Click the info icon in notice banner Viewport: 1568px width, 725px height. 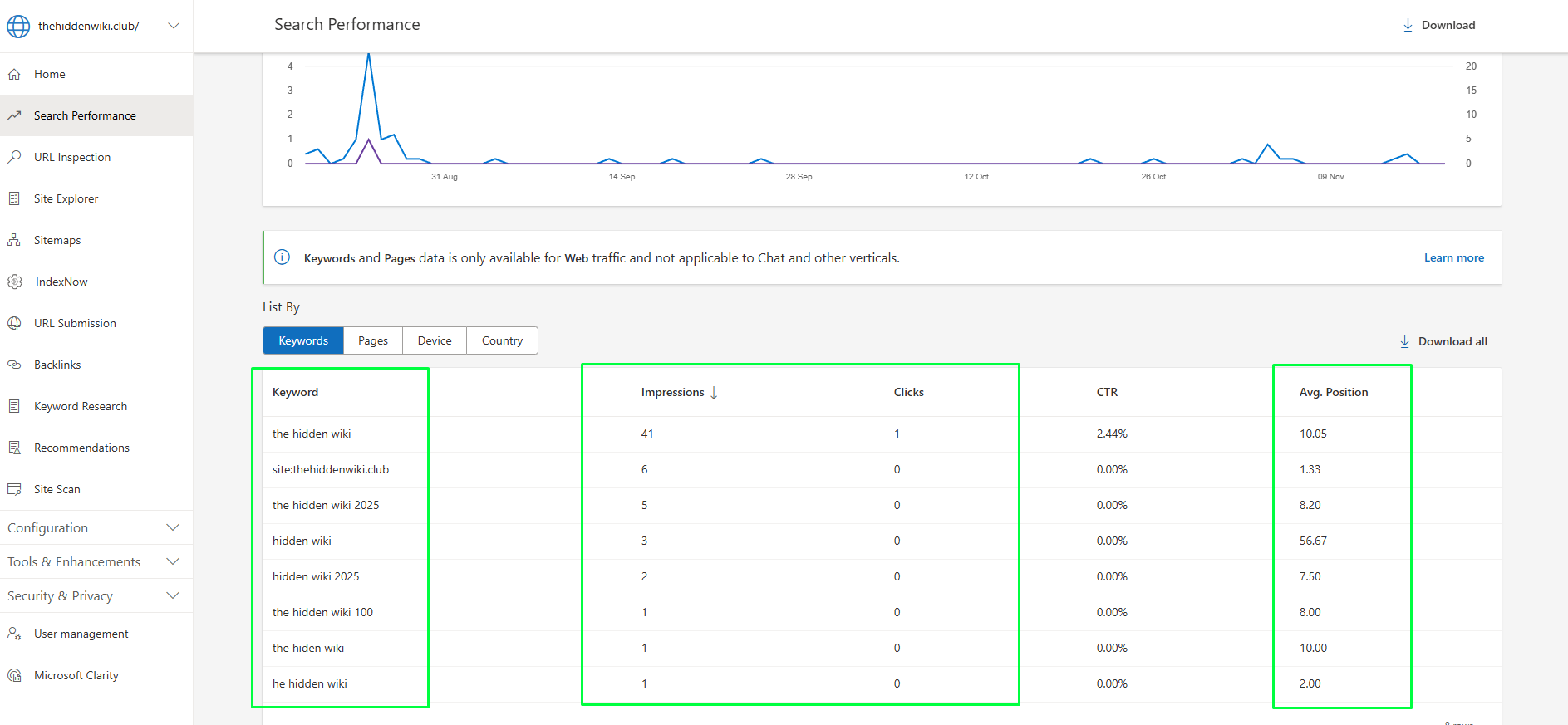[283, 257]
